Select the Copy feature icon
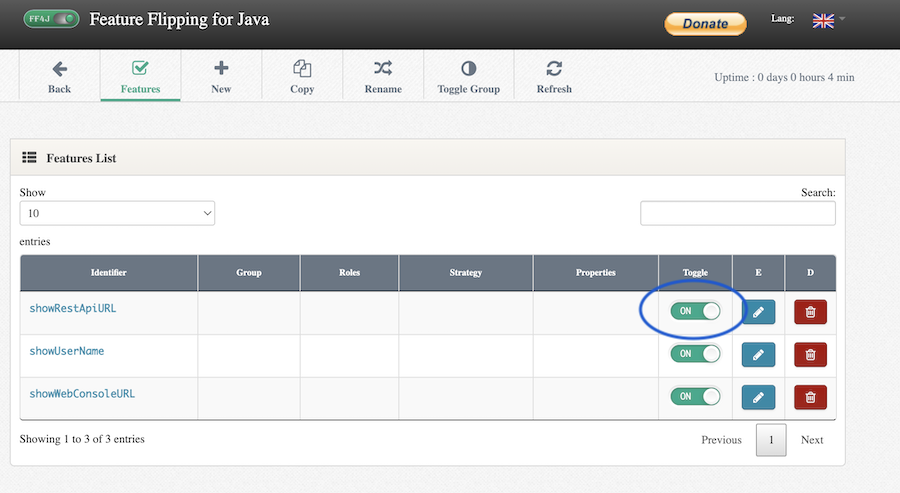900x493 pixels. [x=302, y=69]
